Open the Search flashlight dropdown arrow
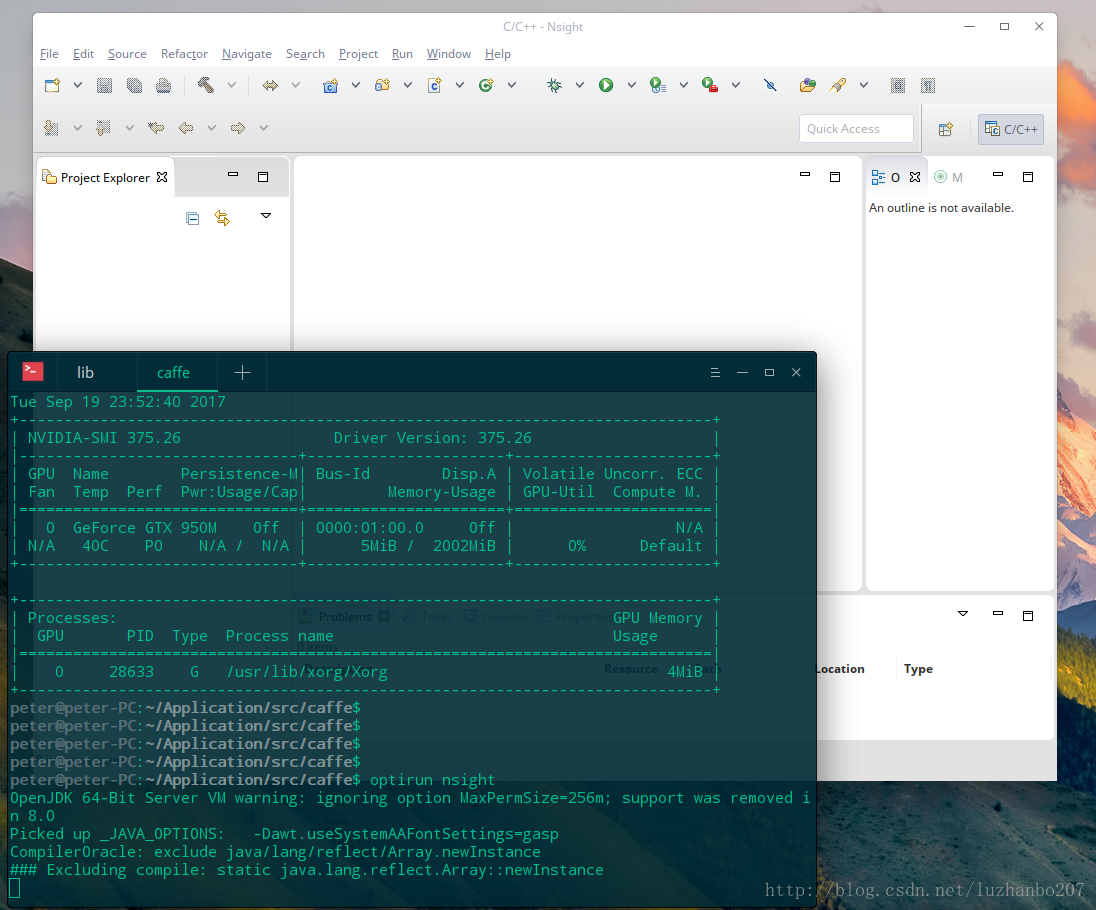Image resolution: width=1096 pixels, height=910 pixels. tap(864, 85)
